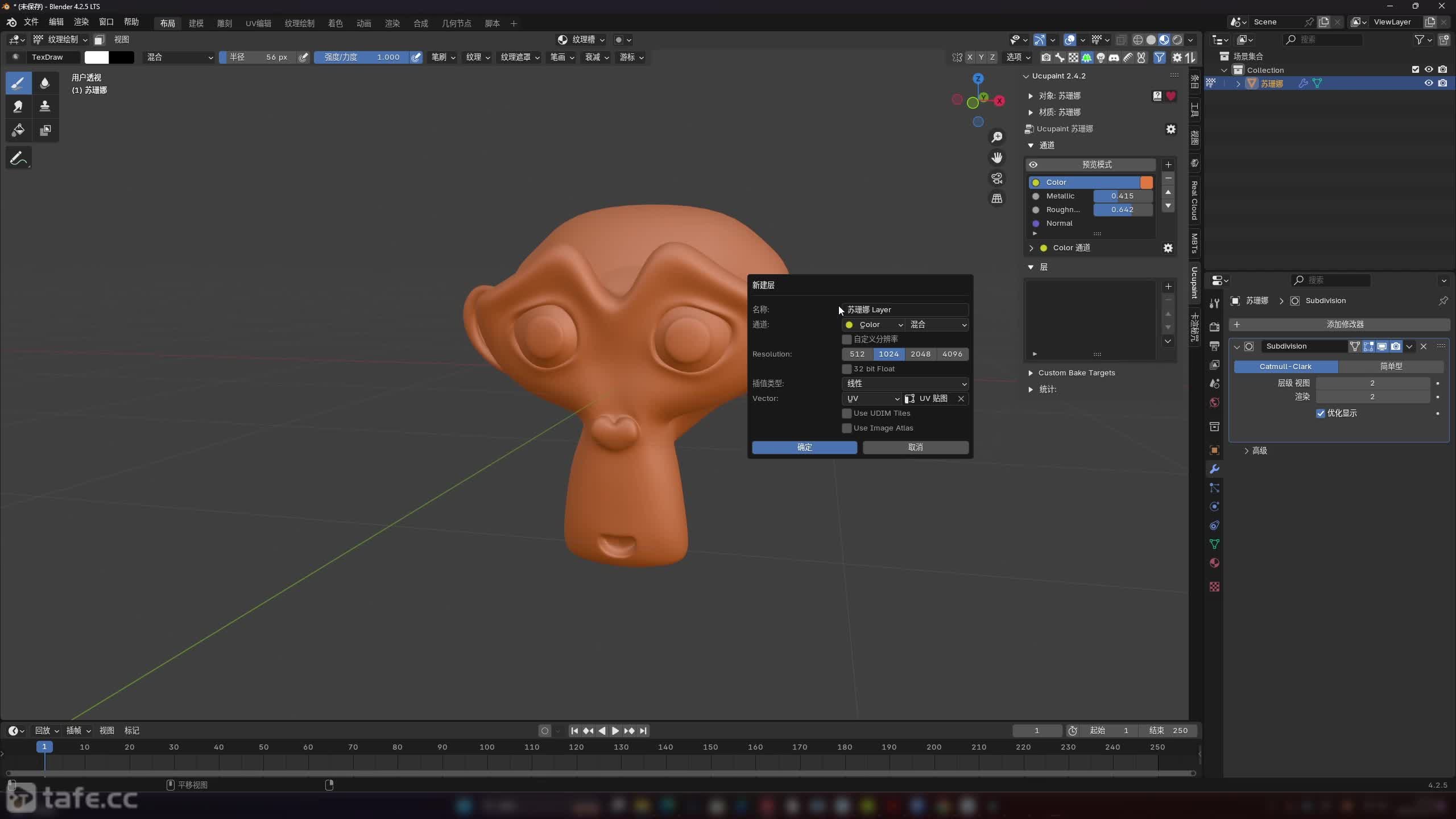Toggle 优化显示 checkbox
Screen dimensions: 1456x819
[1321, 413]
